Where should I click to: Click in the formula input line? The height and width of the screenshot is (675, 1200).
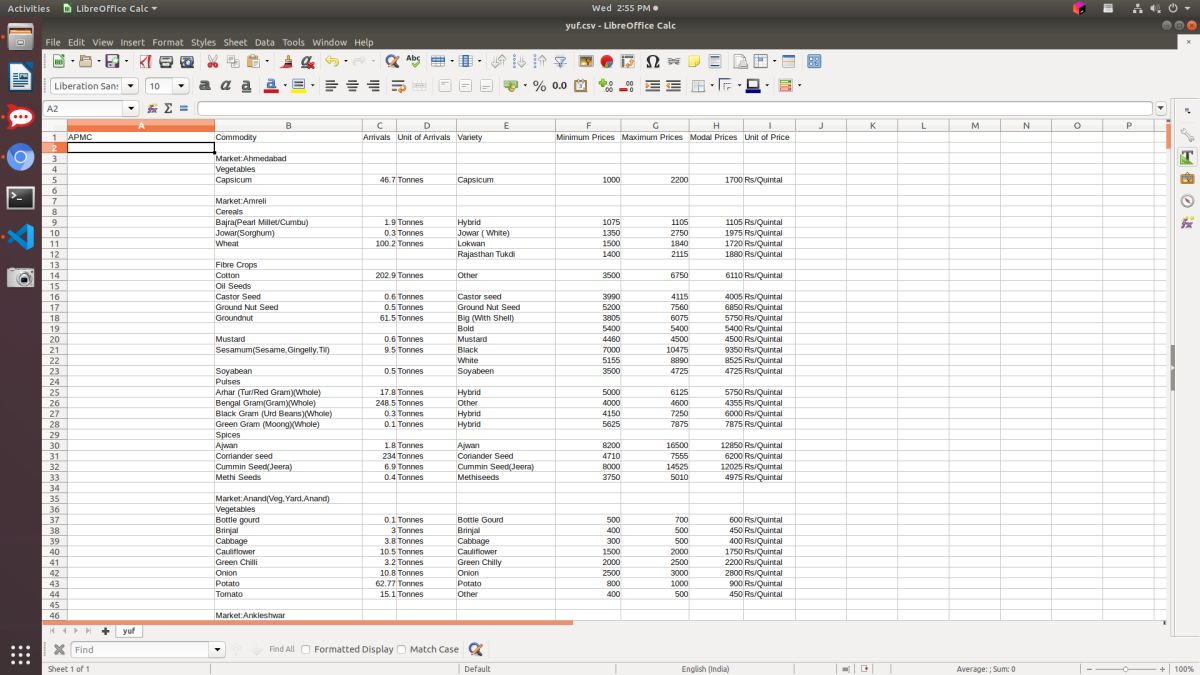(675, 108)
